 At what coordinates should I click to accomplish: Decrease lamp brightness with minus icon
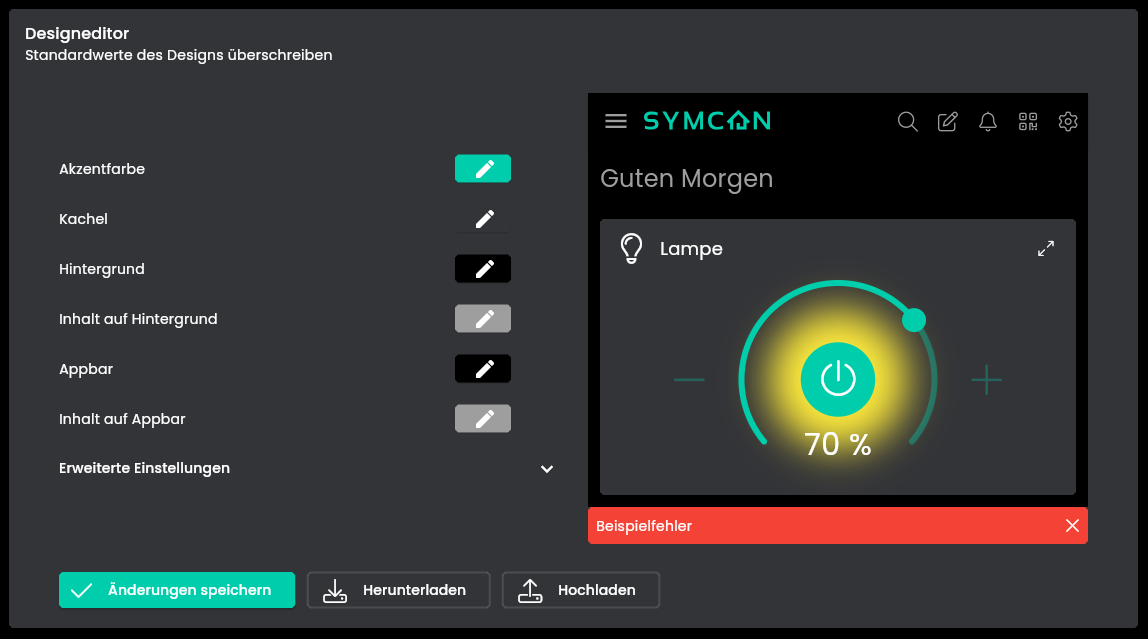689,380
